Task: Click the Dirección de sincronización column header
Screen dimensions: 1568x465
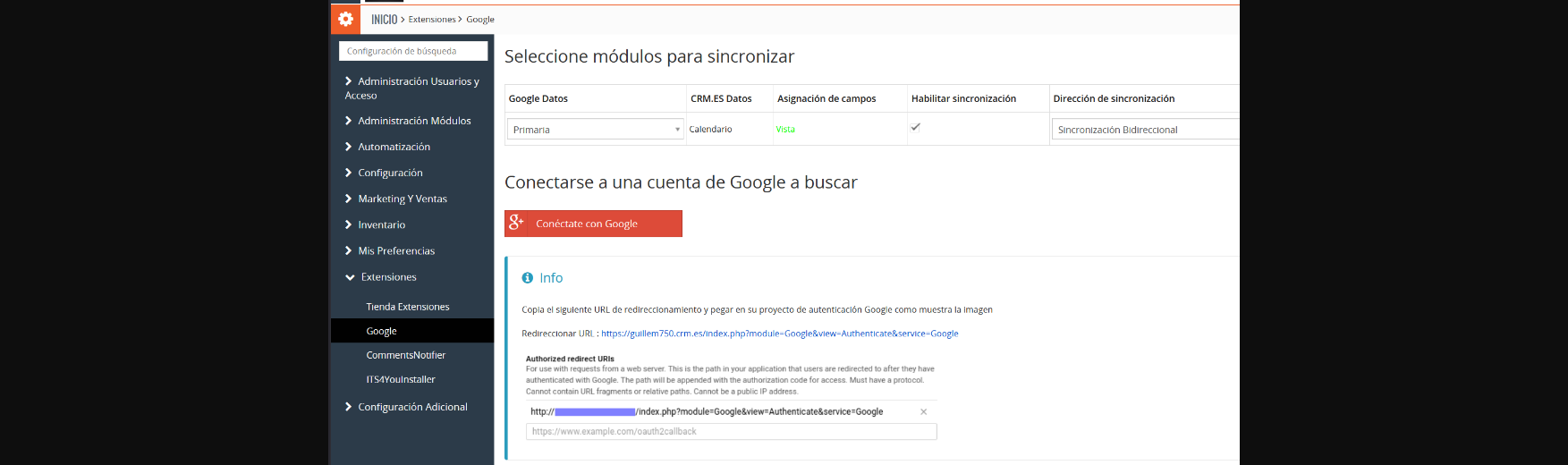Action: (x=1114, y=98)
